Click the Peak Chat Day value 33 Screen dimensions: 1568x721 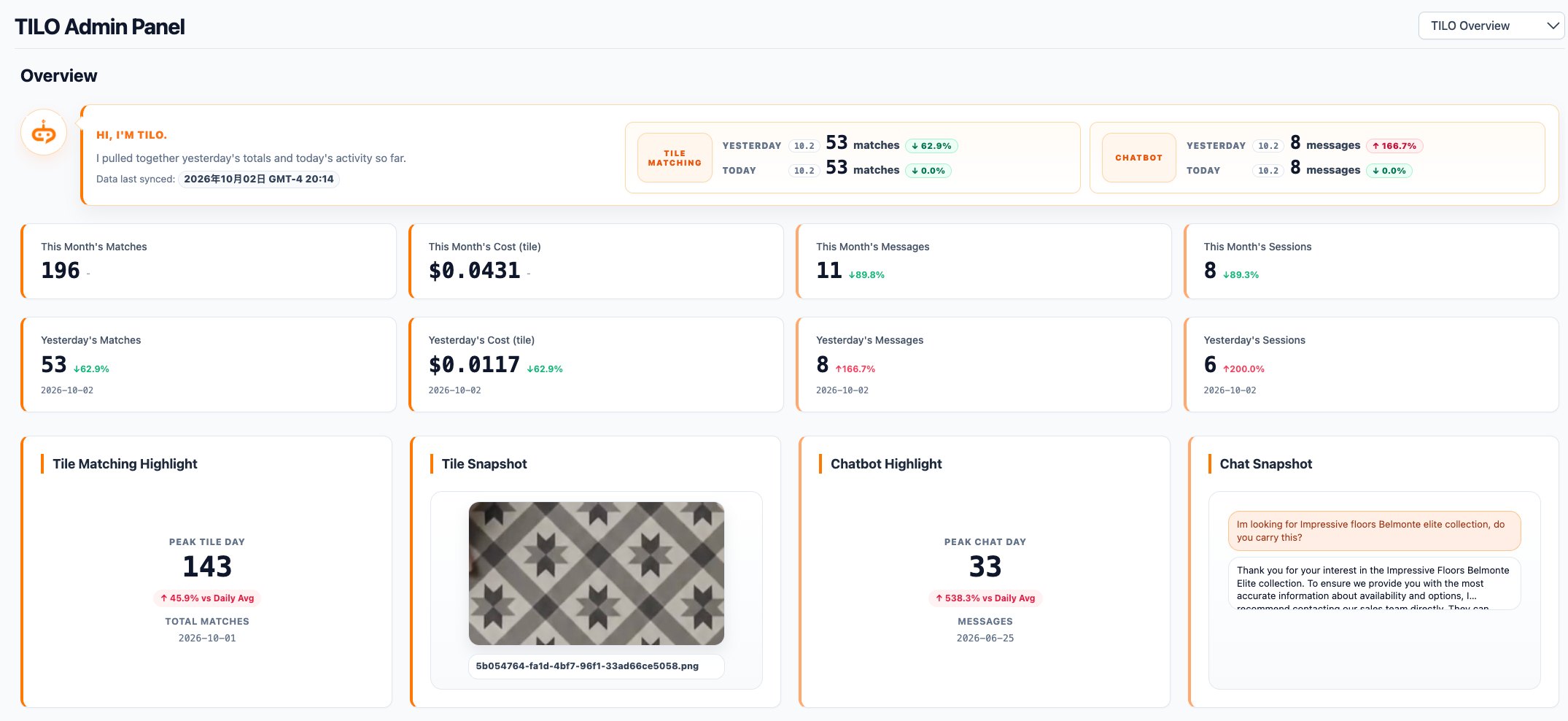[x=985, y=566]
